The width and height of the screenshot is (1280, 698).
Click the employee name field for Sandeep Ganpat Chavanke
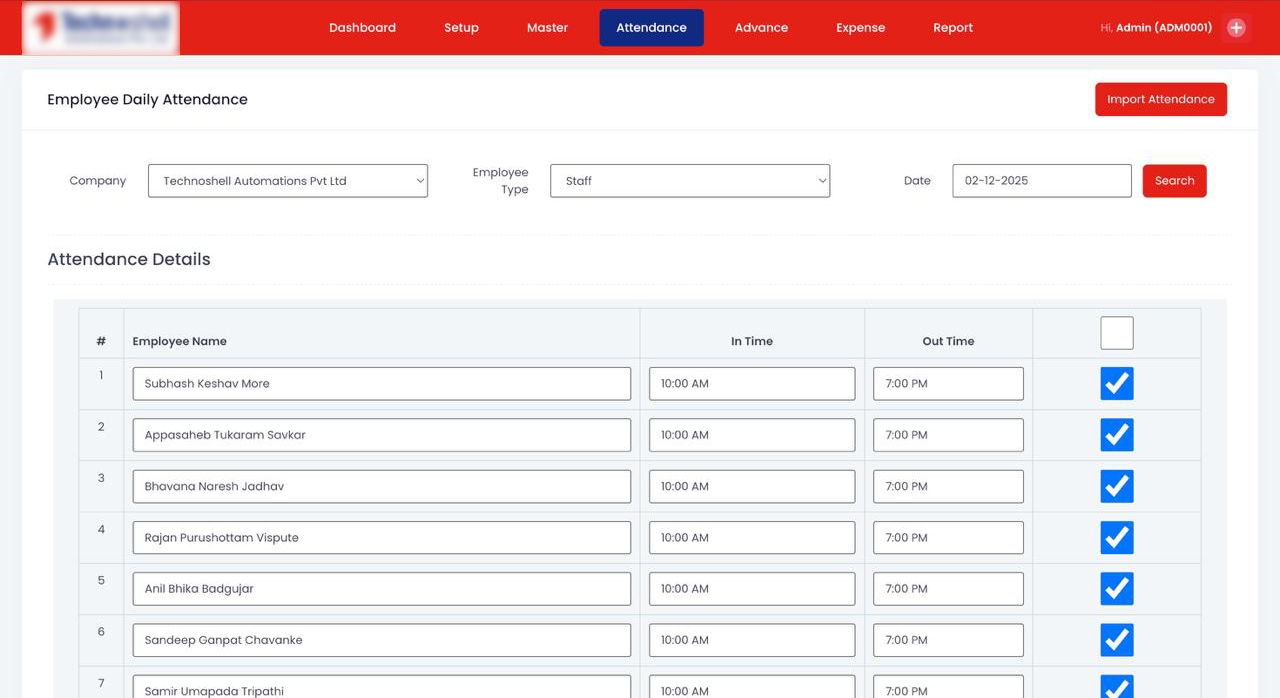381,640
